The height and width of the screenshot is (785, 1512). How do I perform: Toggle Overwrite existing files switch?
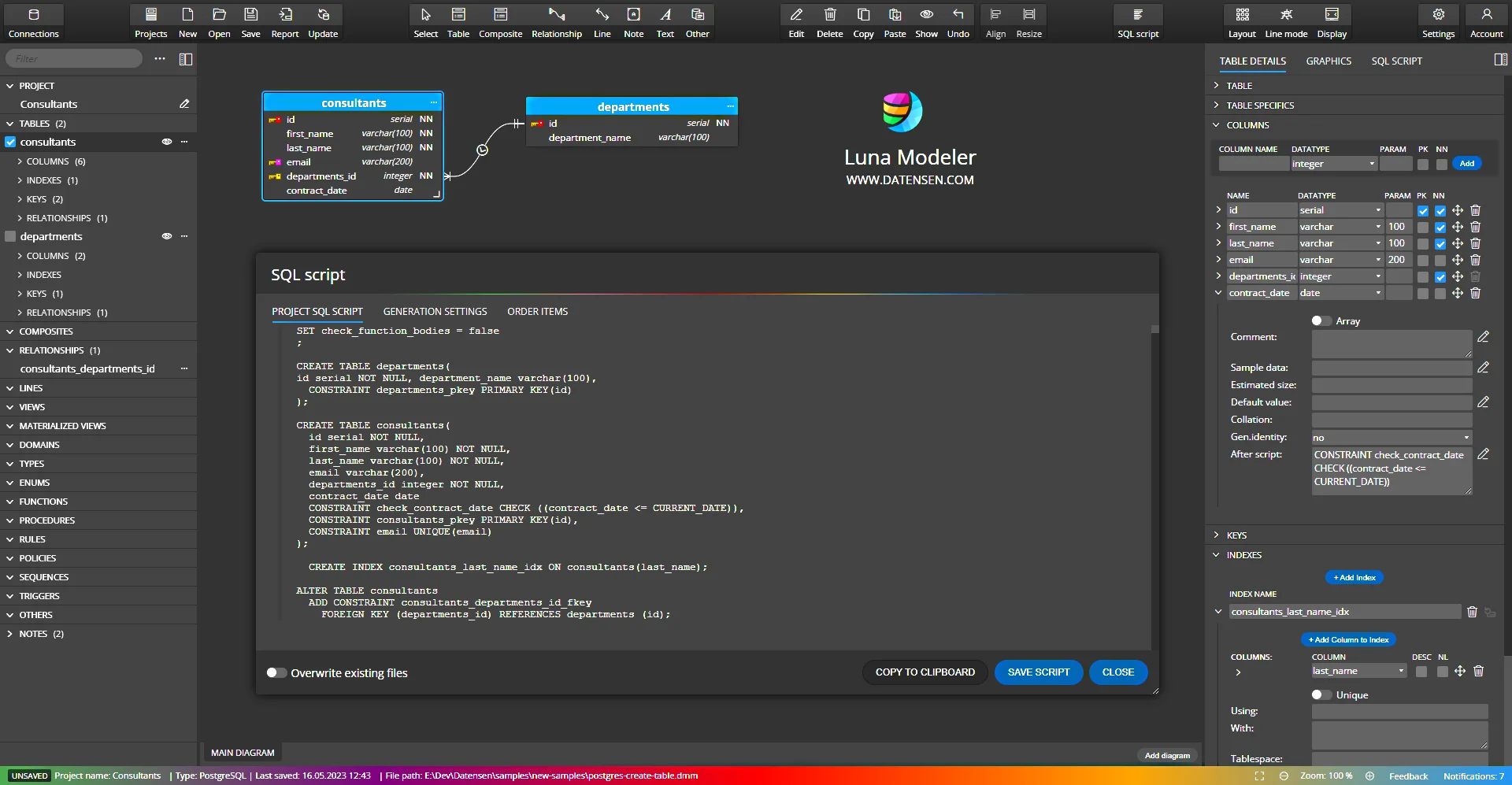(x=276, y=672)
